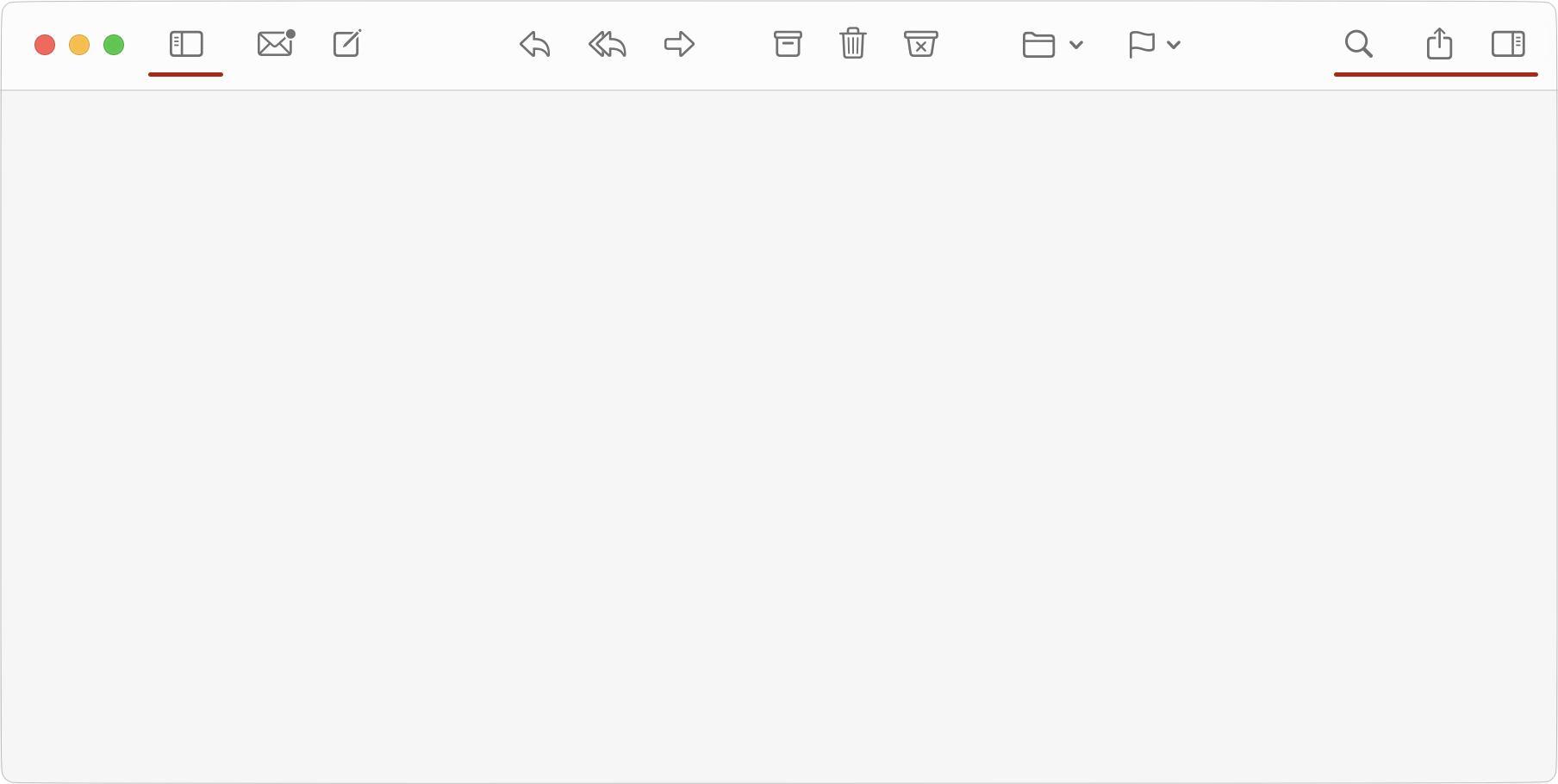Reply all using double-arrow icon
Viewport: 1558px width, 784px height.
[x=608, y=44]
